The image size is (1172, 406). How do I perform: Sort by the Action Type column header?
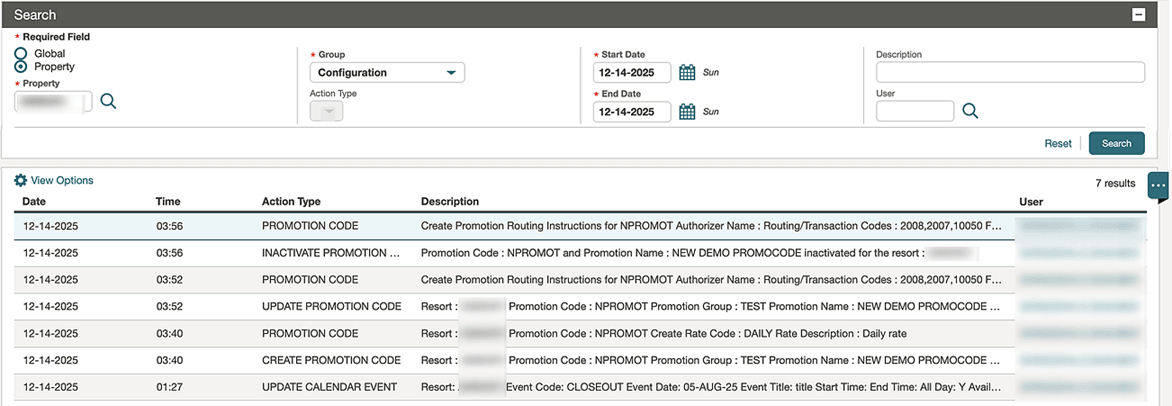291,201
